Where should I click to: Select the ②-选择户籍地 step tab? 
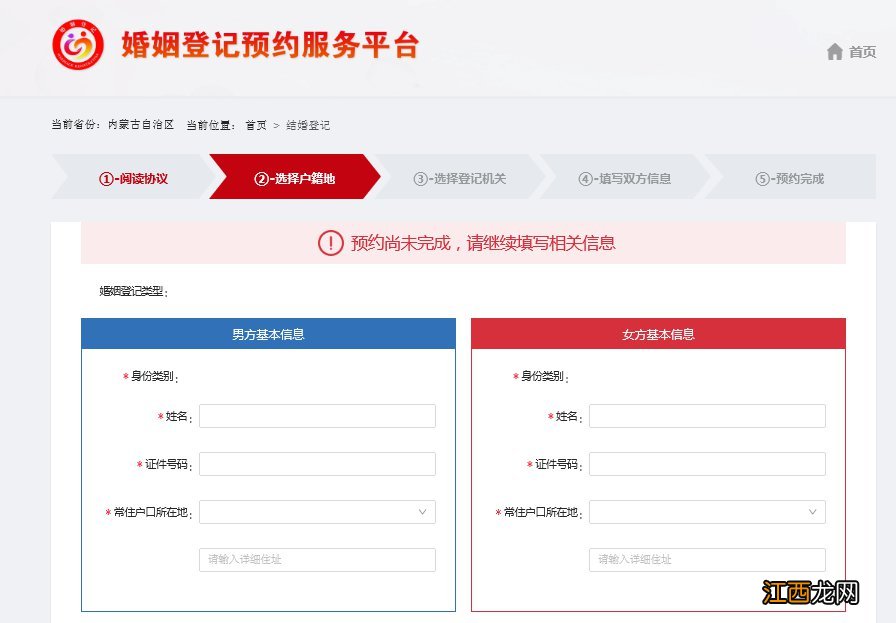(x=297, y=177)
